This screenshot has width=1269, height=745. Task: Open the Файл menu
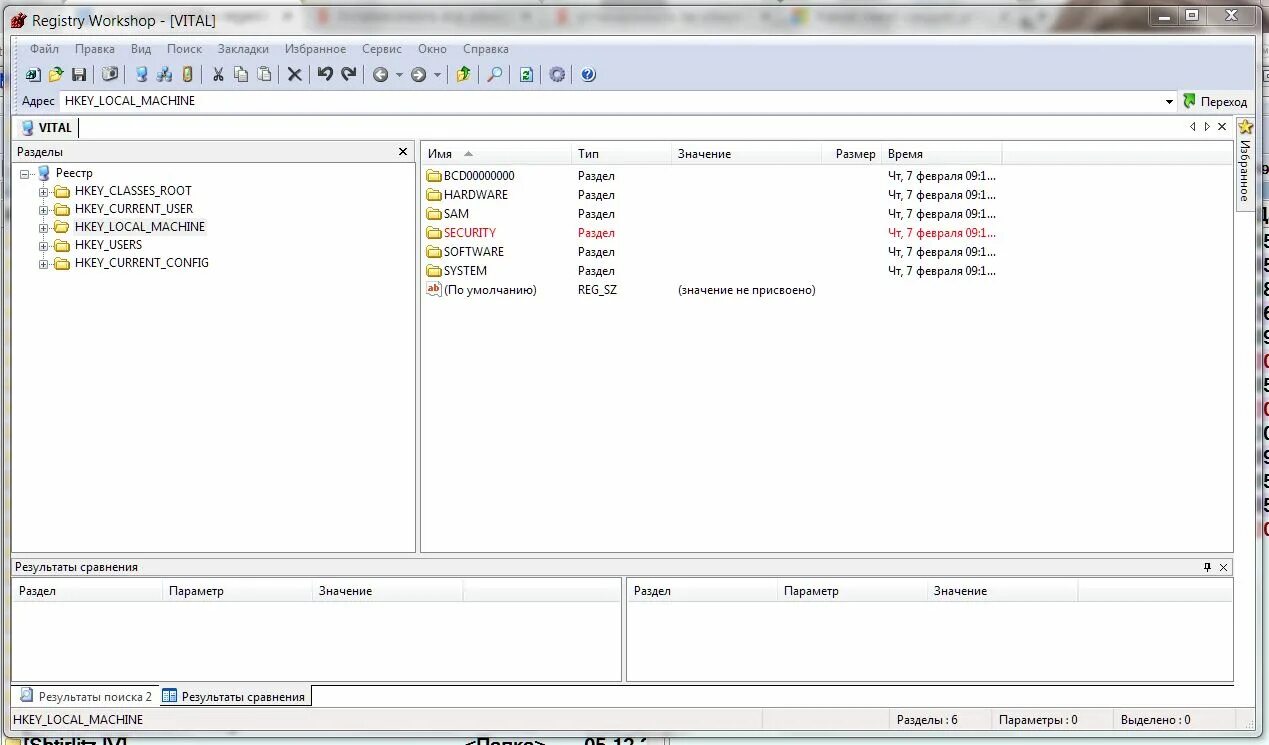[44, 49]
